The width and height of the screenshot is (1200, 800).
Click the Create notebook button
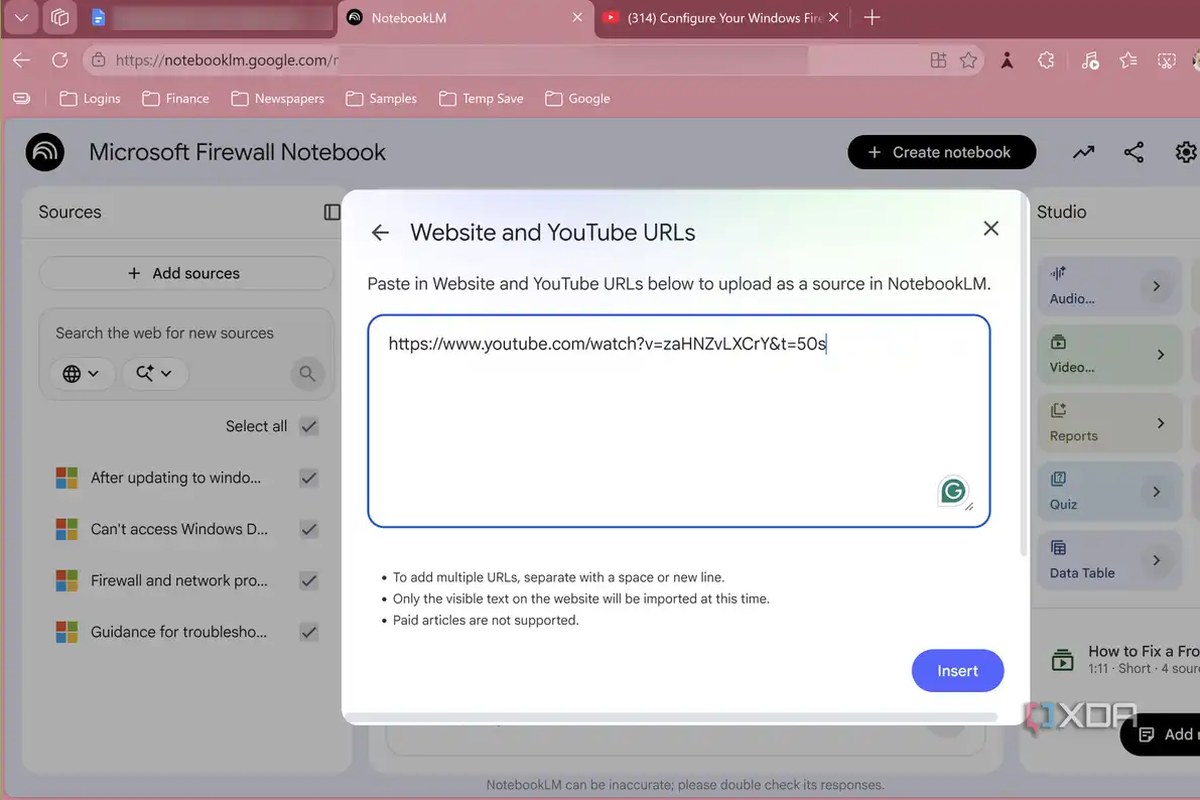pos(941,152)
